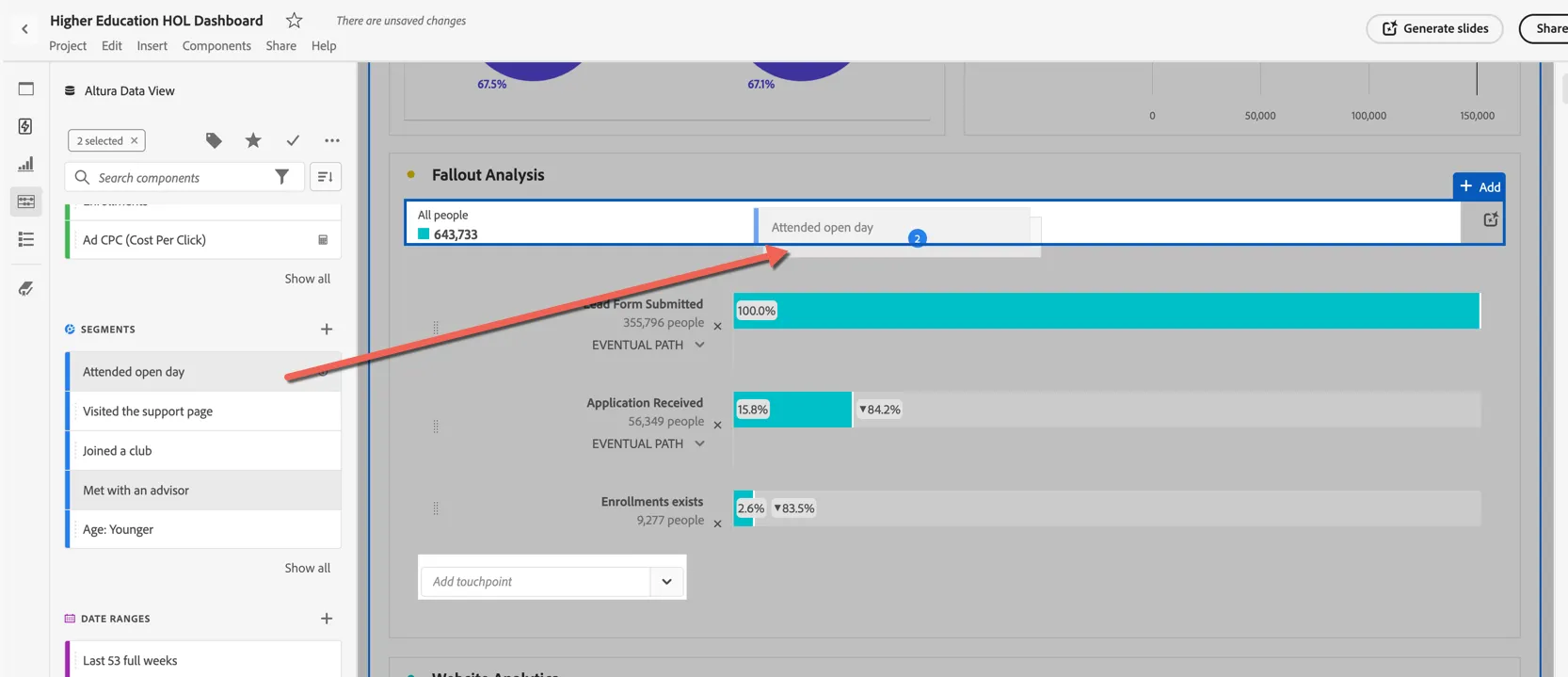Focus the Search components field
The image size is (1568, 677).
(x=184, y=177)
